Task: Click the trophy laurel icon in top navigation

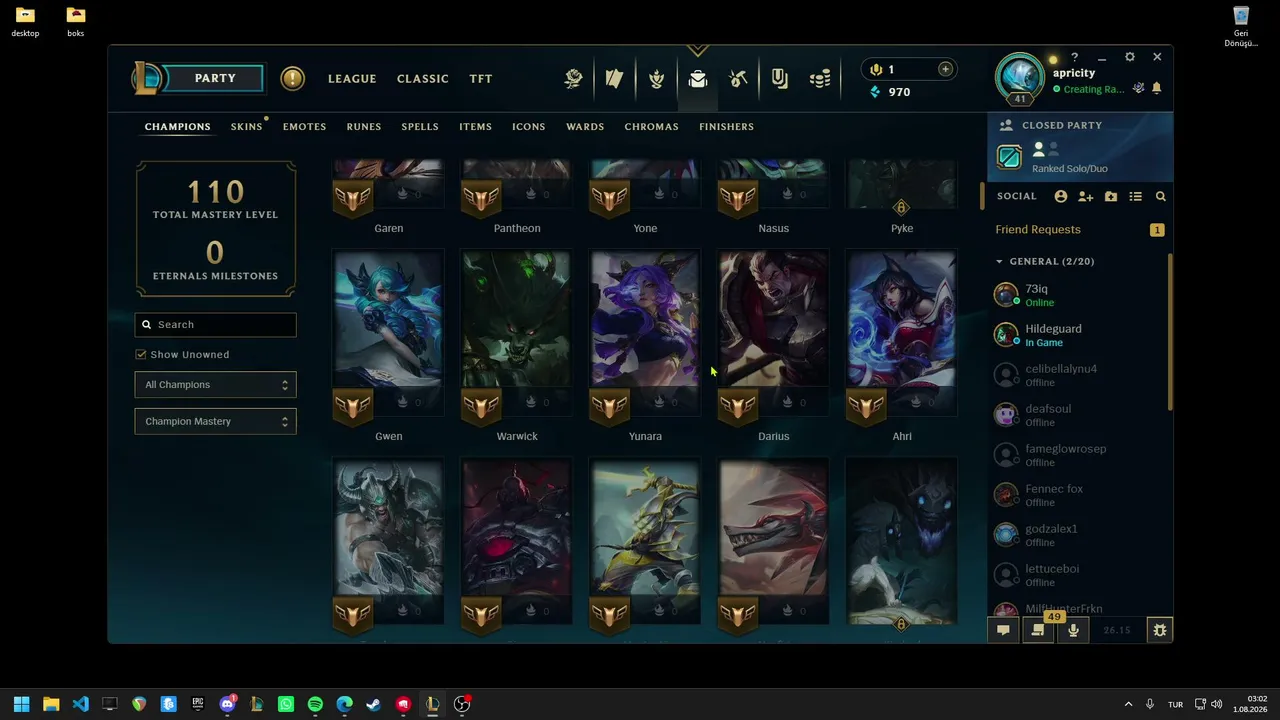Action: pyautogui.click(x=657, y=79)
